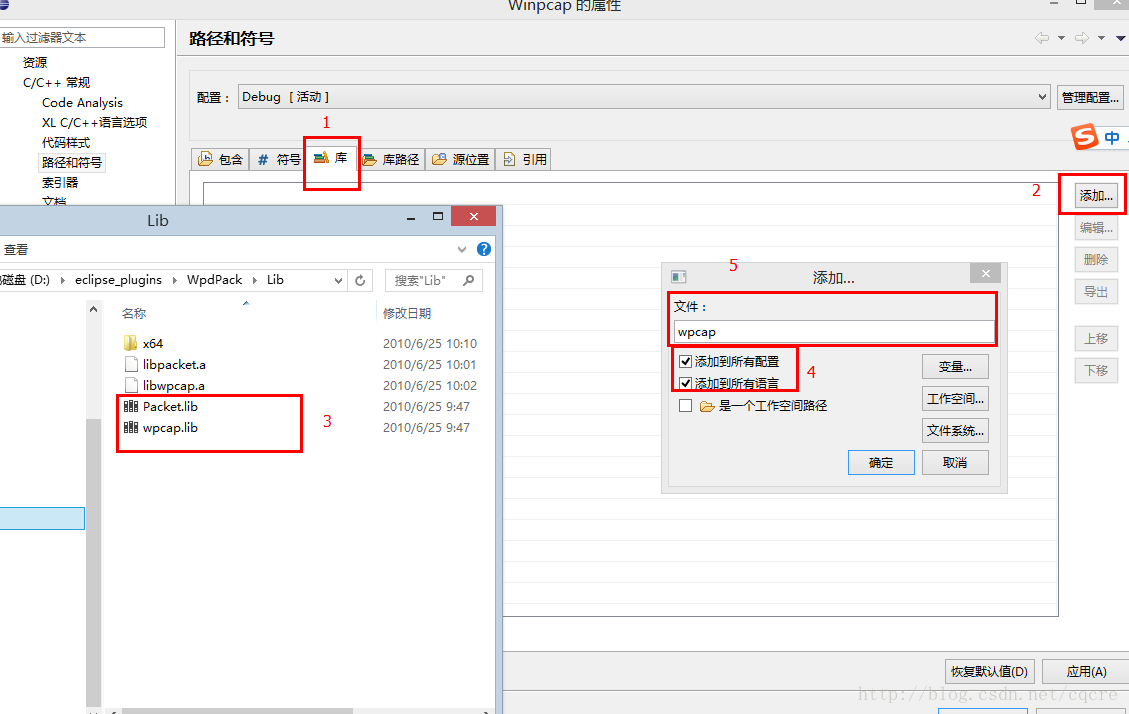Viewport: 1129px width, 714px height.
Task: Select the wpcap.lib file
Action: 170,428
